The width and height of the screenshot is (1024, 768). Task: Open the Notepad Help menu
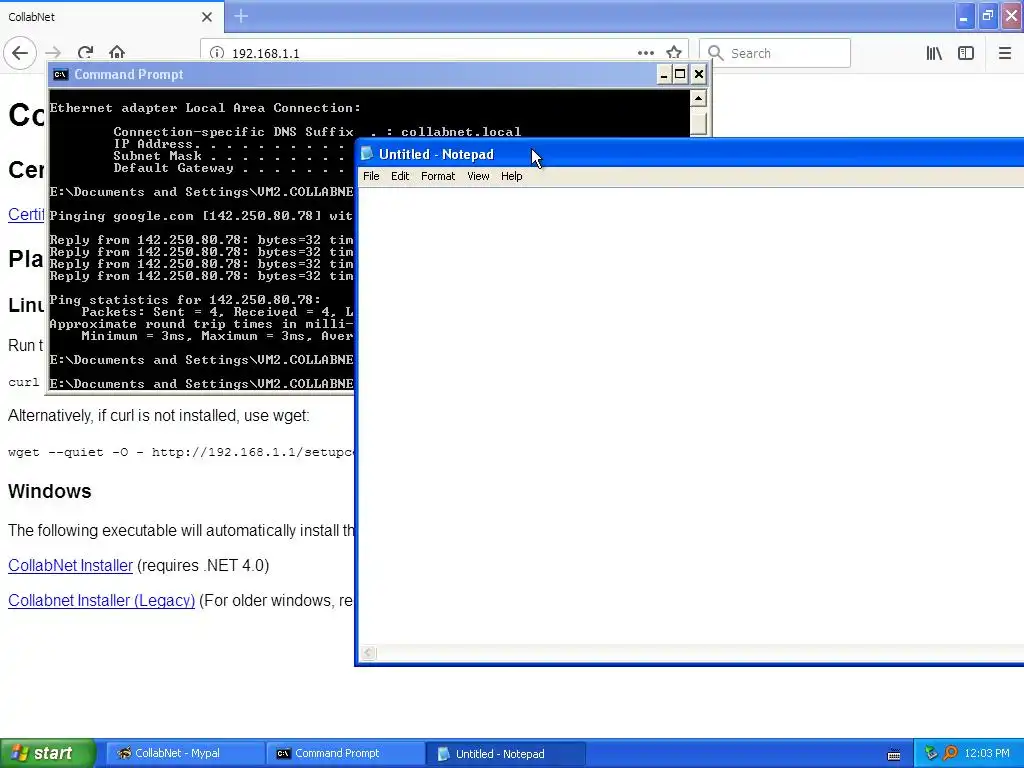[511, 176]
